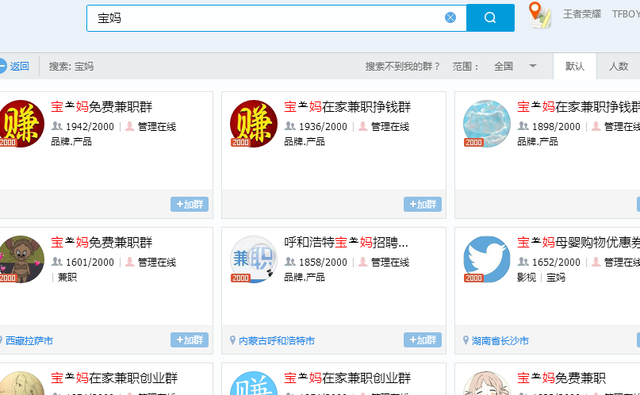Click the 管理在线 label in the 1942/2000 card
The width and height of the screenshot is (640, 395).
click(157, 126)
